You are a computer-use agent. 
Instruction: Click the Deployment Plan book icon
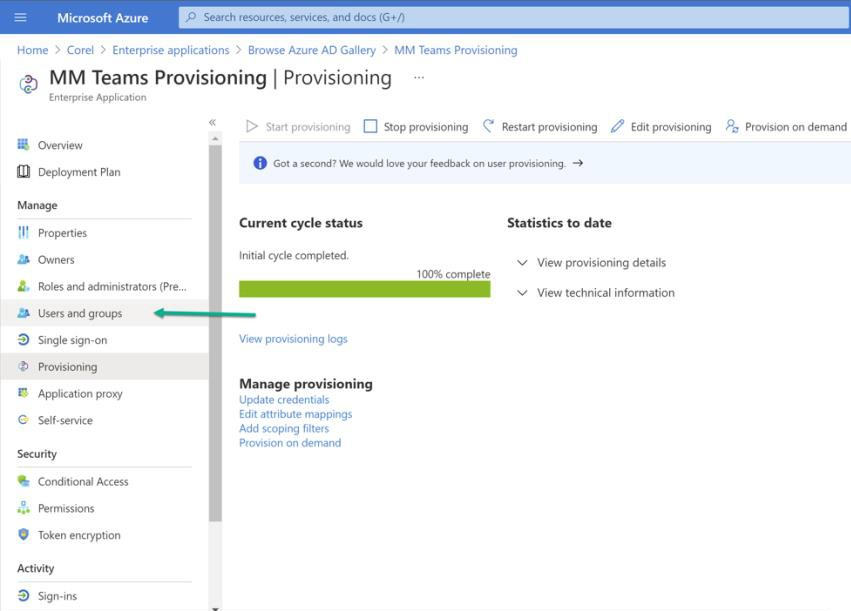23,171
